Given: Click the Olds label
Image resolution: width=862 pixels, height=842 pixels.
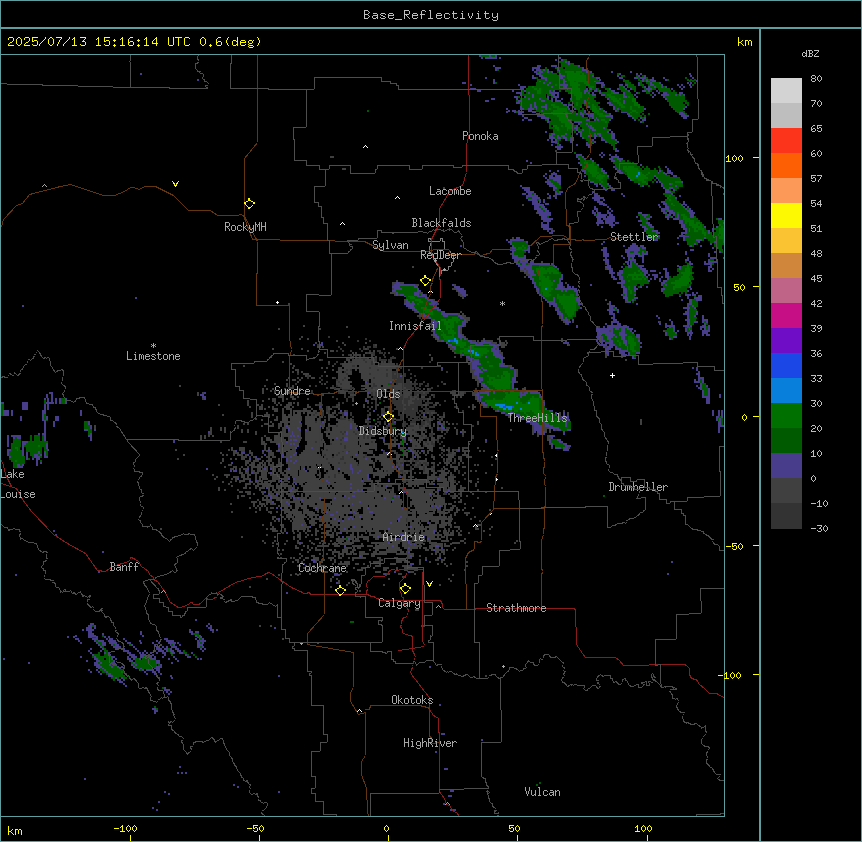Looking at the screenshot, I should pyautogui.click(x=388, y=394).
